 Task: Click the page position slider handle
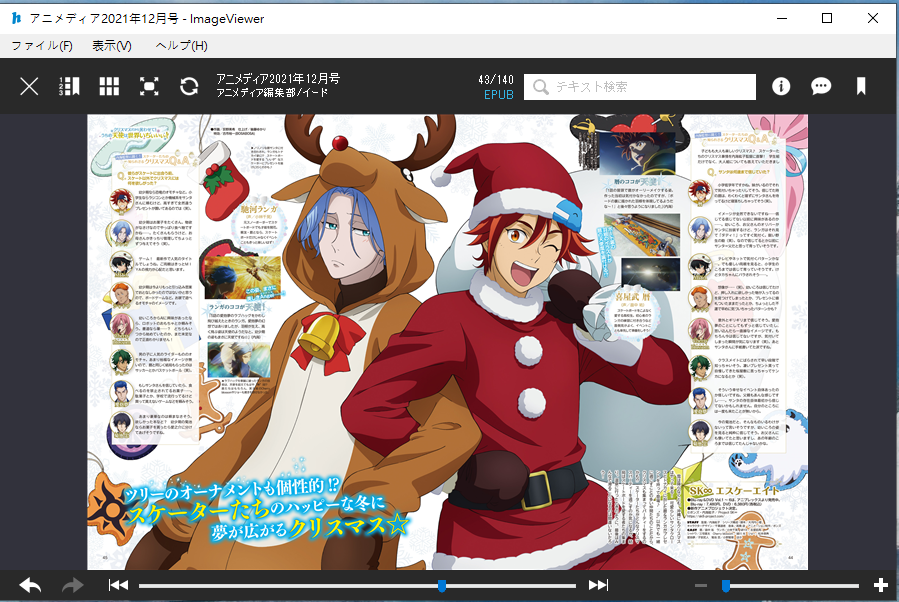pos(442,585)
